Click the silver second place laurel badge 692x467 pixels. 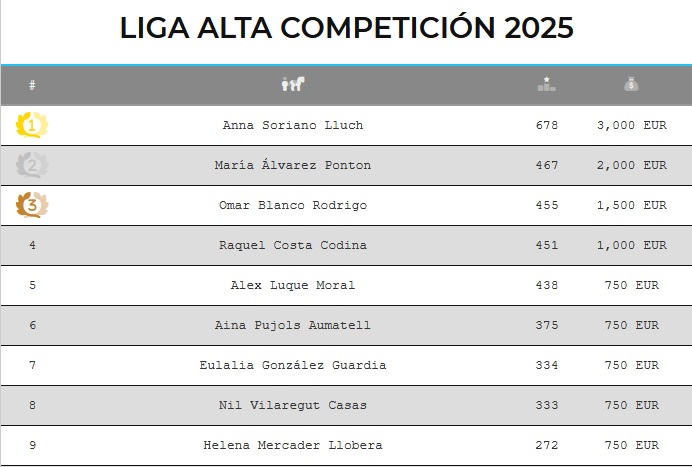point(32,165)
